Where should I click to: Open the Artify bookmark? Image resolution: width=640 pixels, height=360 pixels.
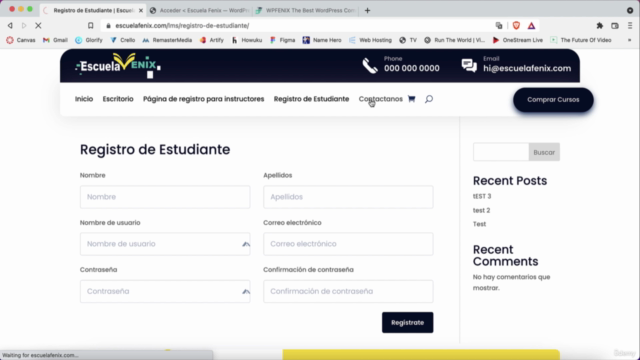coord(212,40)
